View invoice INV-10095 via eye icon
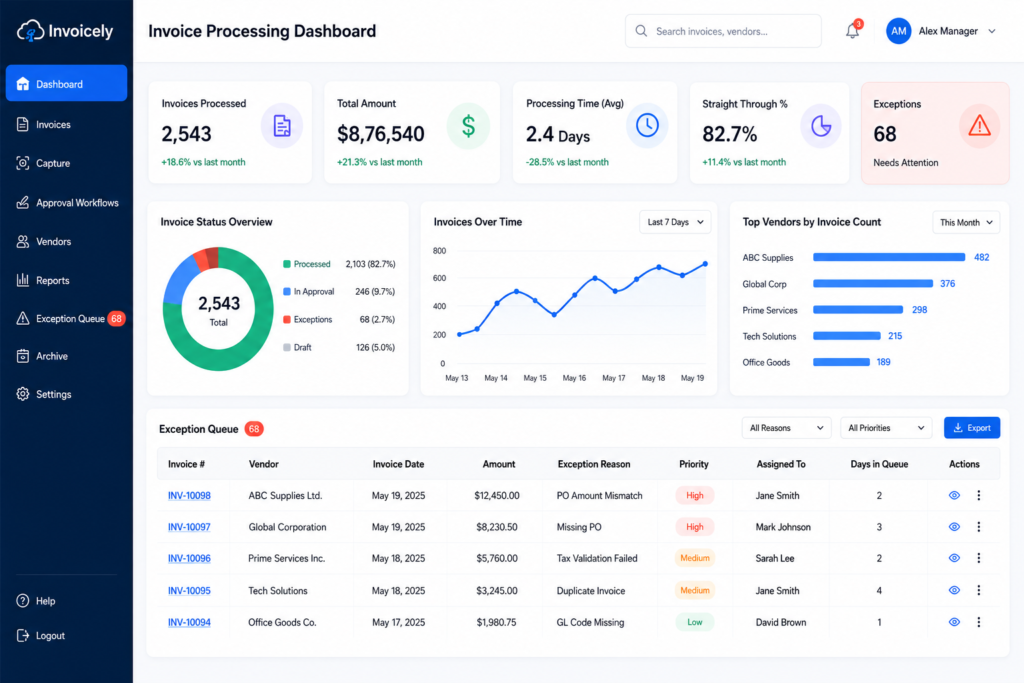The height and width of the screenshot is (683, 1024). [954, 590]
